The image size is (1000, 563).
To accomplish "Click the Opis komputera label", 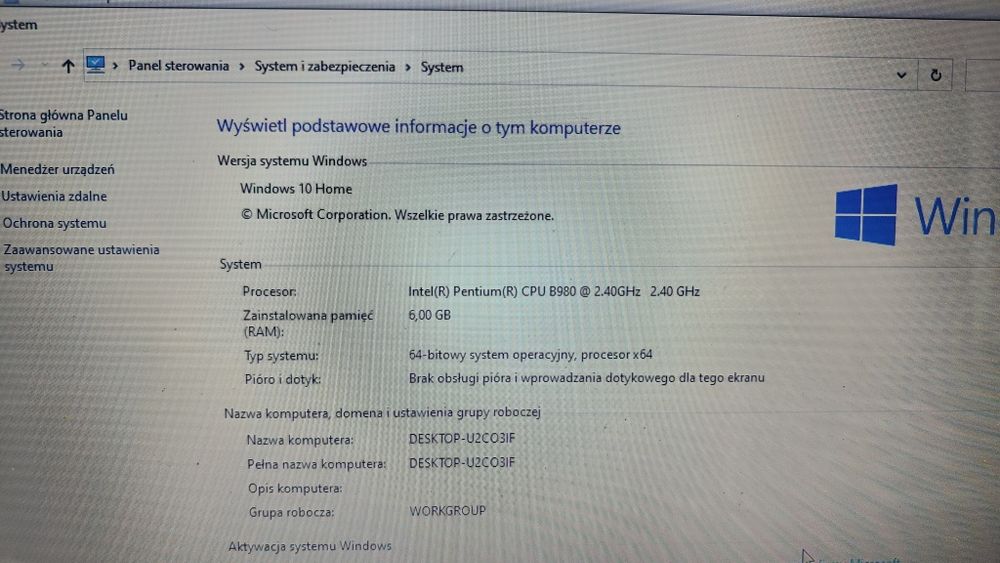I will pyautogui.click(x=295, y=488).
